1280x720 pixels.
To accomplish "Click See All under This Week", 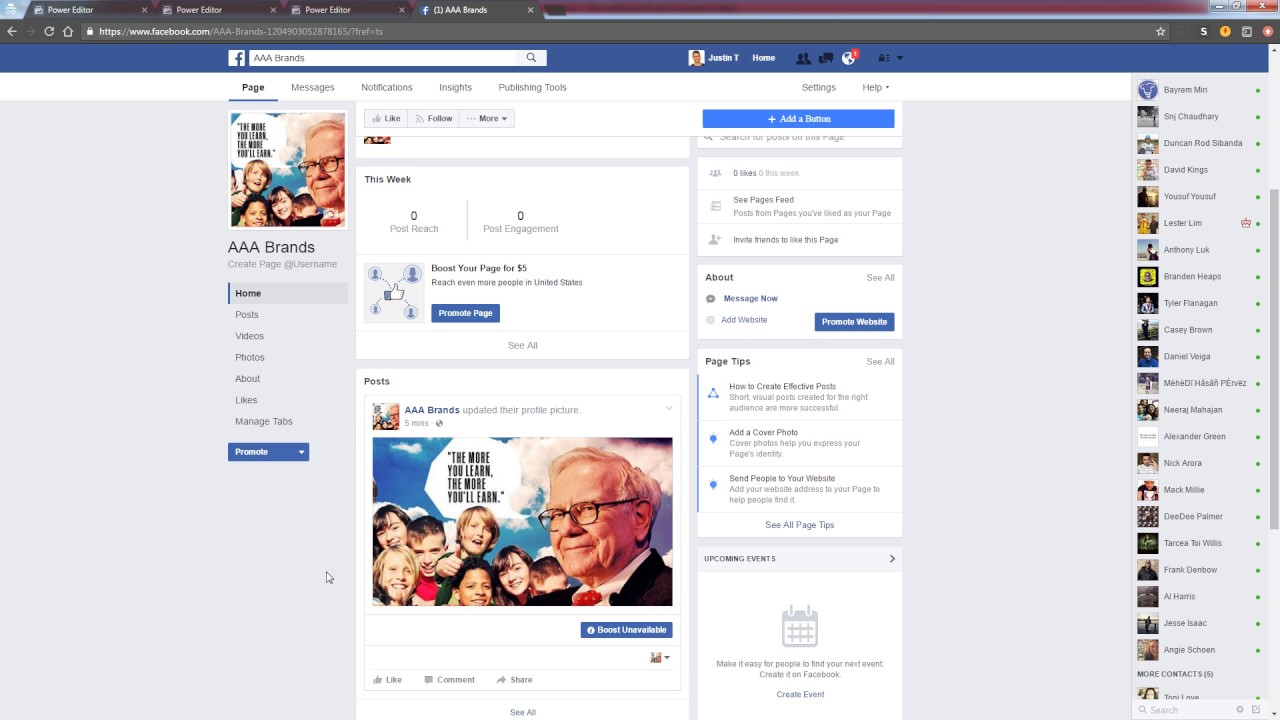I will [523, 346].
